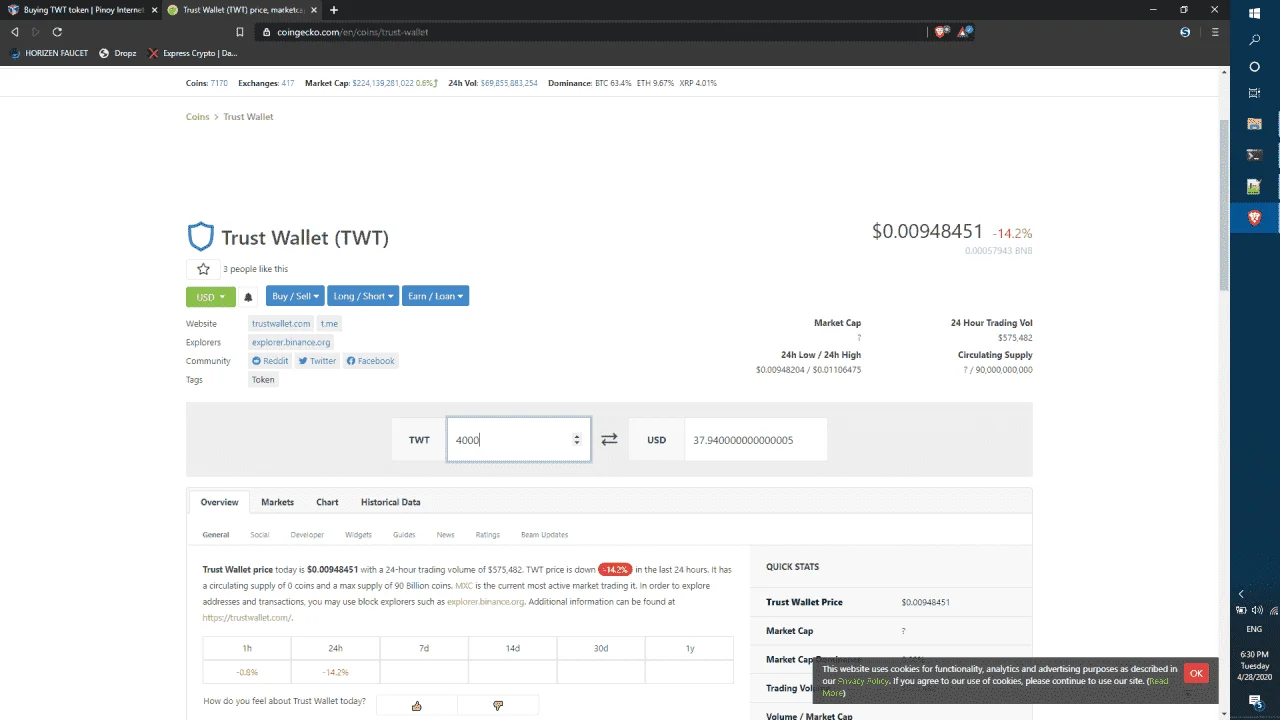Select the General sub-tab
1280x720 pixels.
[x=216, y=535]
